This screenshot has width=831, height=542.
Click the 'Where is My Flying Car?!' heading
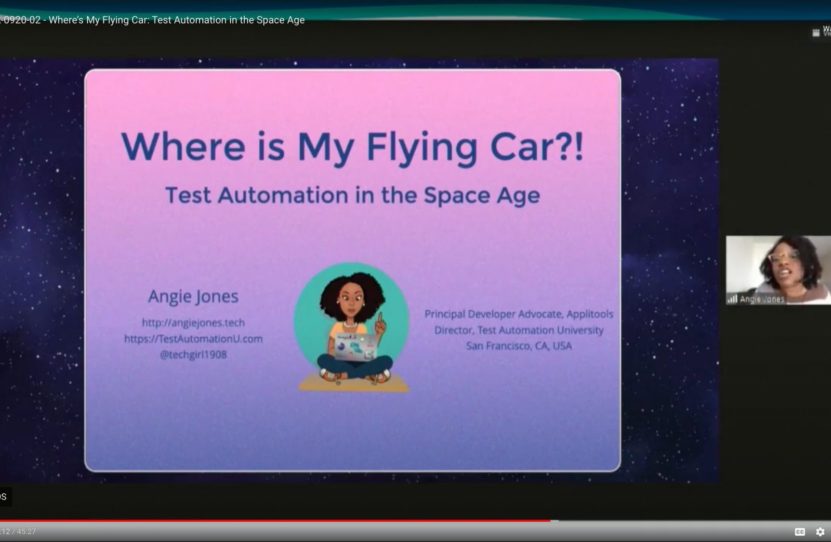[352, 147]
